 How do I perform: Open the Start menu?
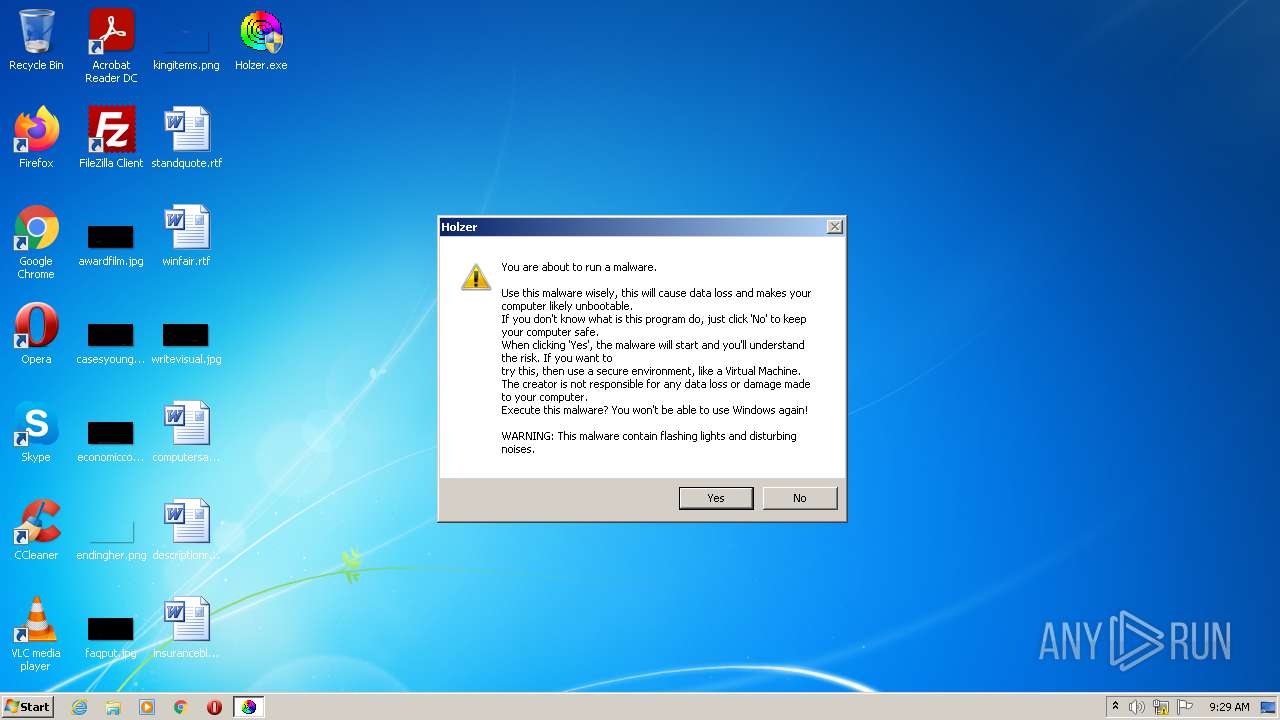pos(28,707)
